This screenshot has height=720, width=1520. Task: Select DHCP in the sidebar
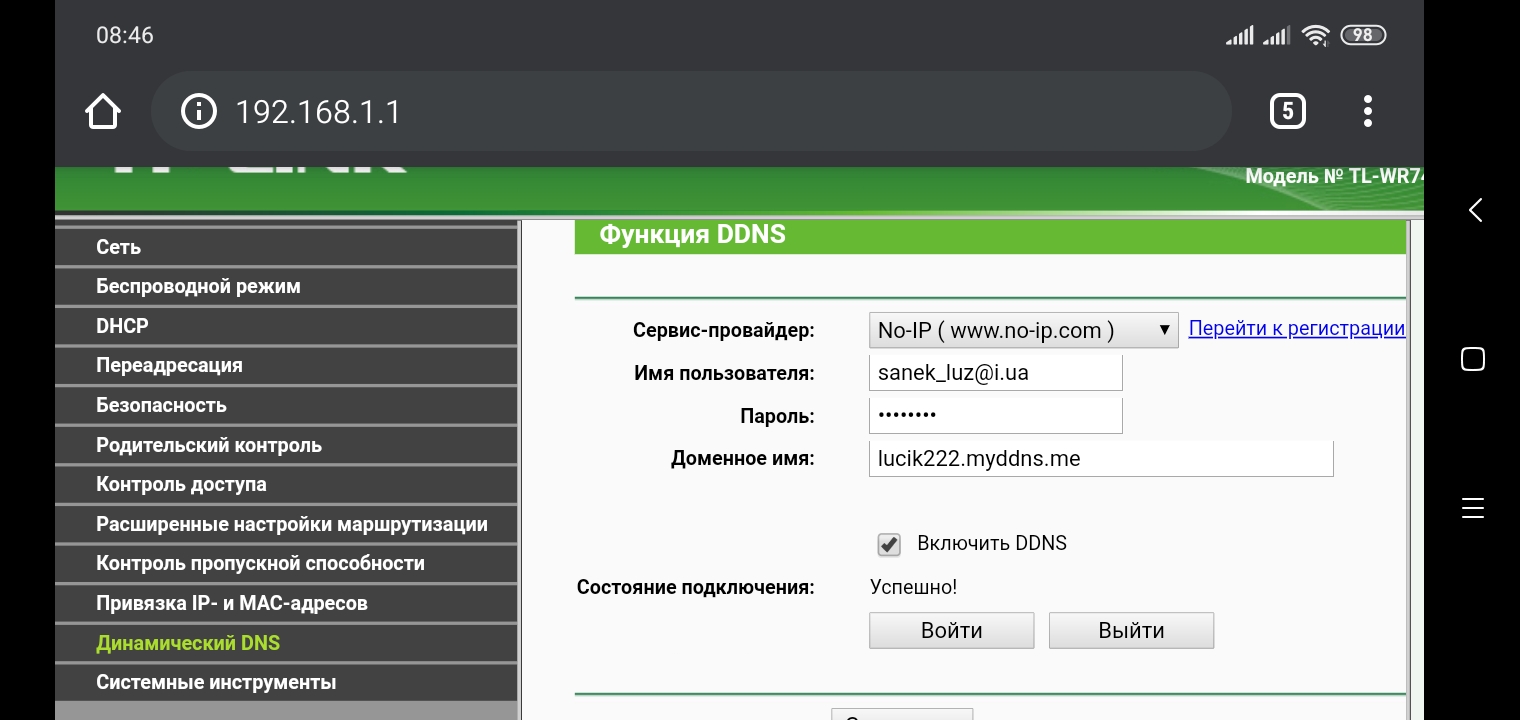coord(122,326)
